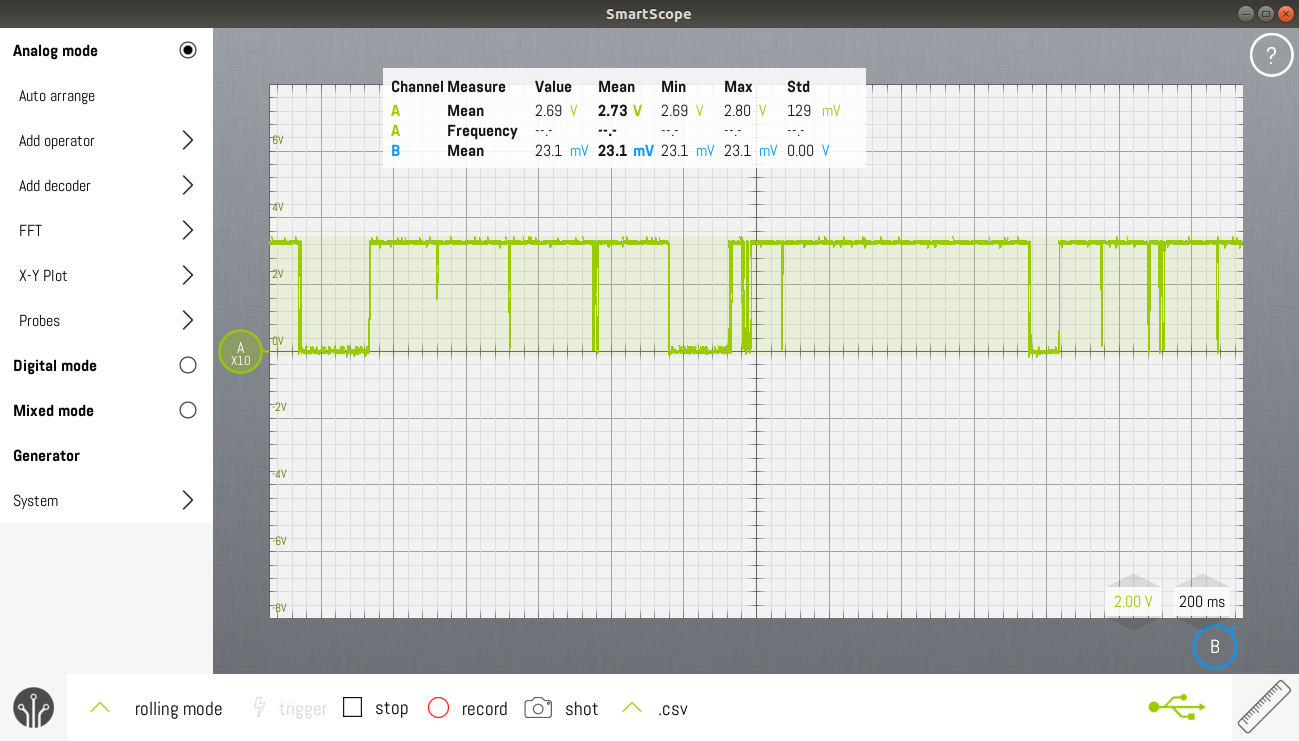Click the trigger lightning bolt icon
The height and width of the screenshot is (741, 1299).
click(260, 708)
